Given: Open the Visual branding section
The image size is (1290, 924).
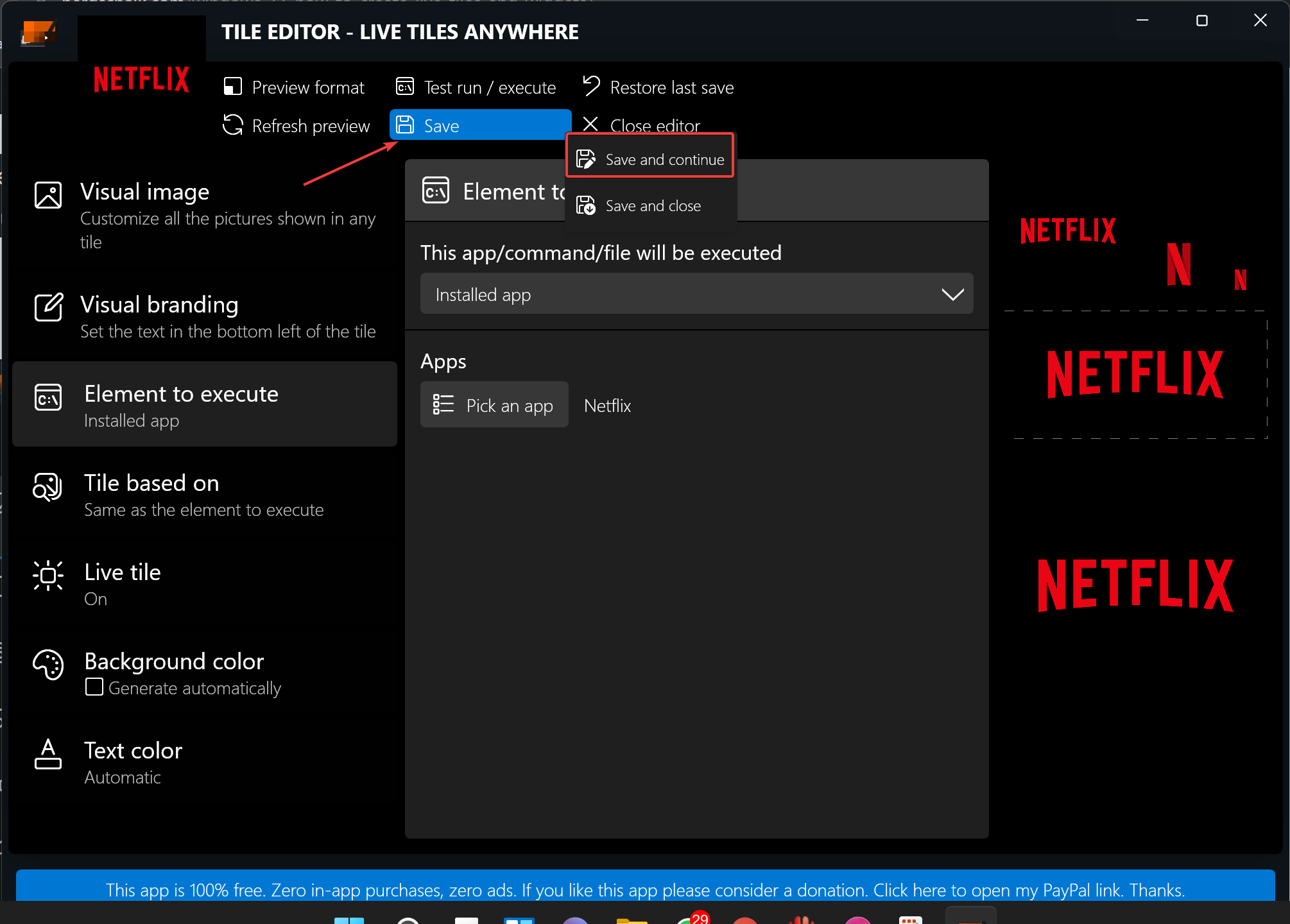Looking at the screenshot, I should pyautogui.click(x=205, y=316).
